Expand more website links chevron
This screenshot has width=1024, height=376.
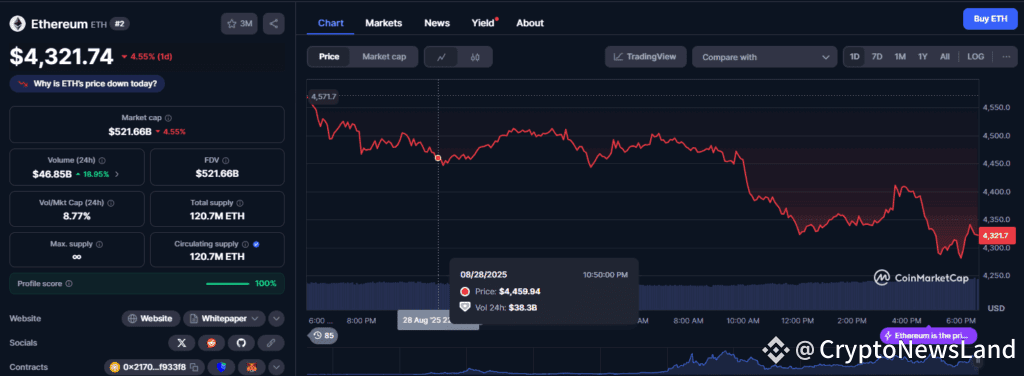[276, 319]
